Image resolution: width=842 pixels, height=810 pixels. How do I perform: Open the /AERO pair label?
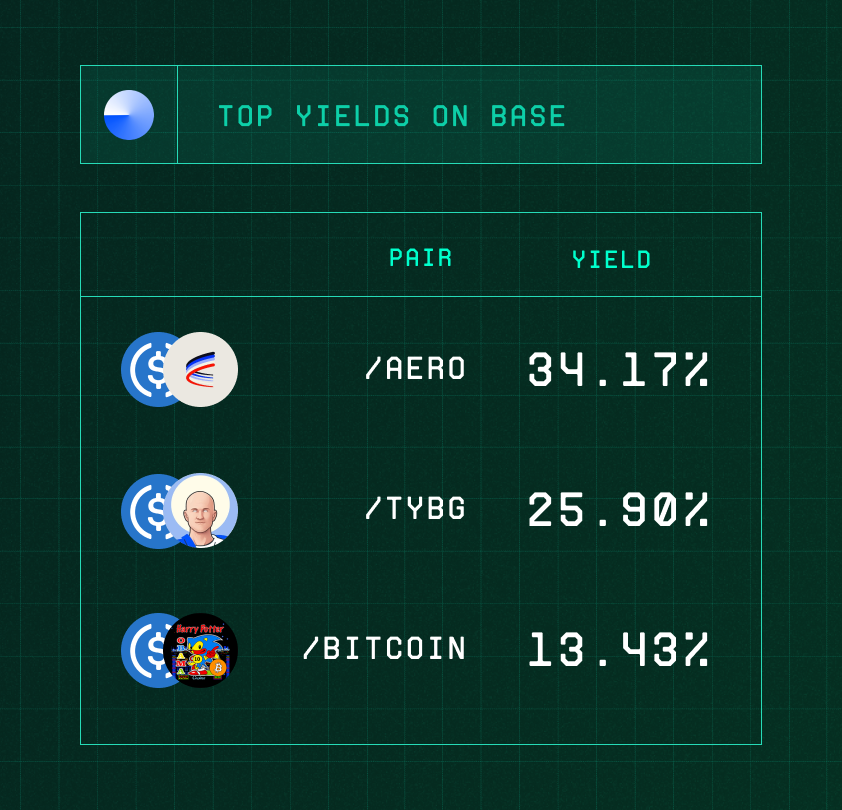[x=415, y=368]
